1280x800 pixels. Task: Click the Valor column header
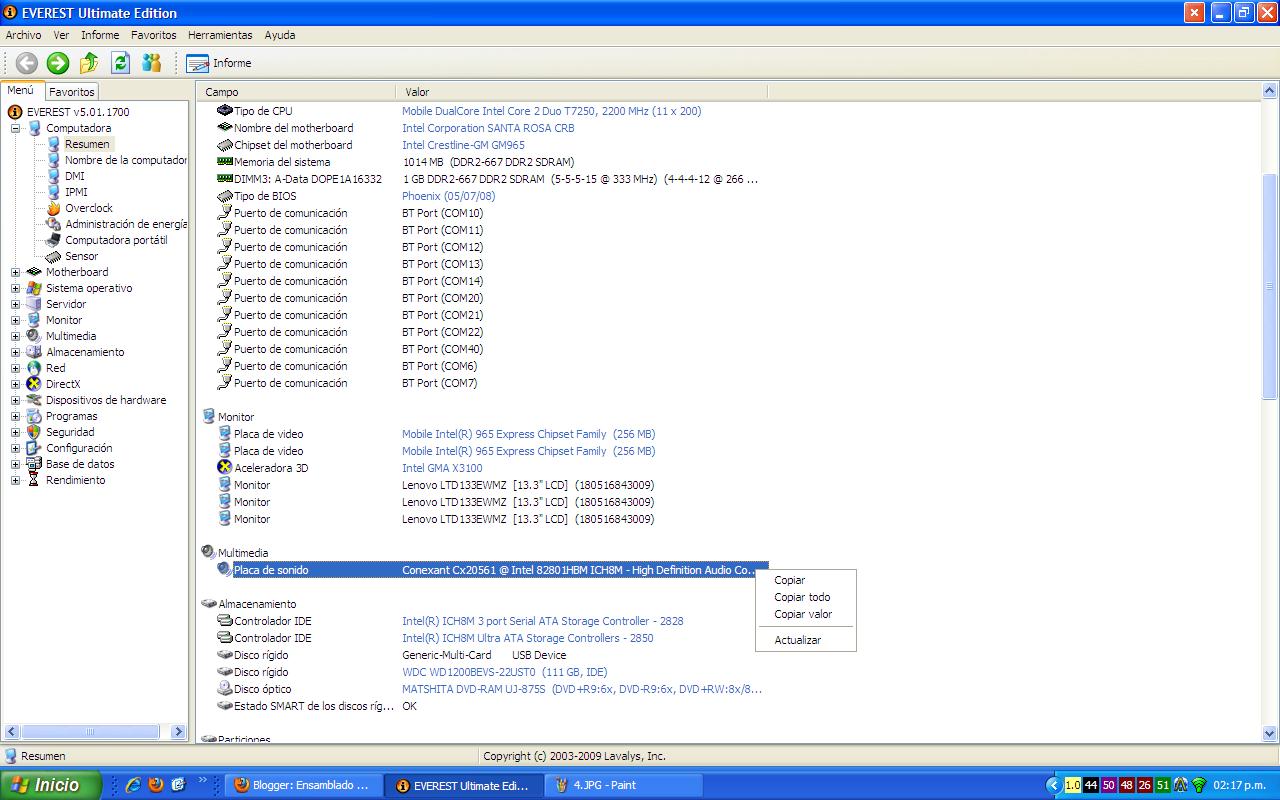583,92
